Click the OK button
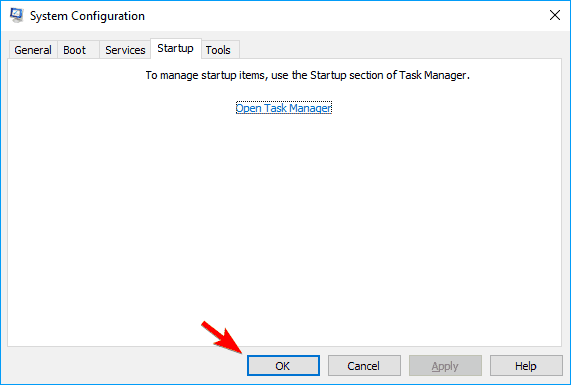 click(283, 366)
